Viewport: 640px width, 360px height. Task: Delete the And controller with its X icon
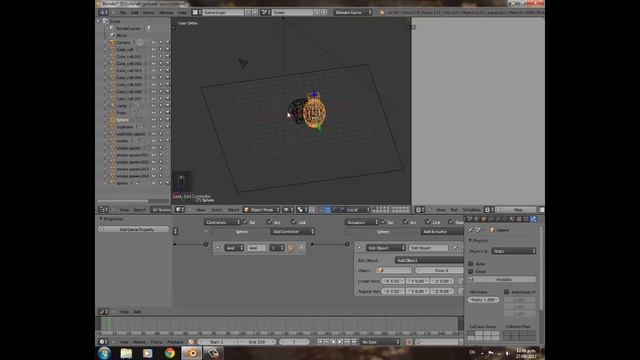(301, 248)
